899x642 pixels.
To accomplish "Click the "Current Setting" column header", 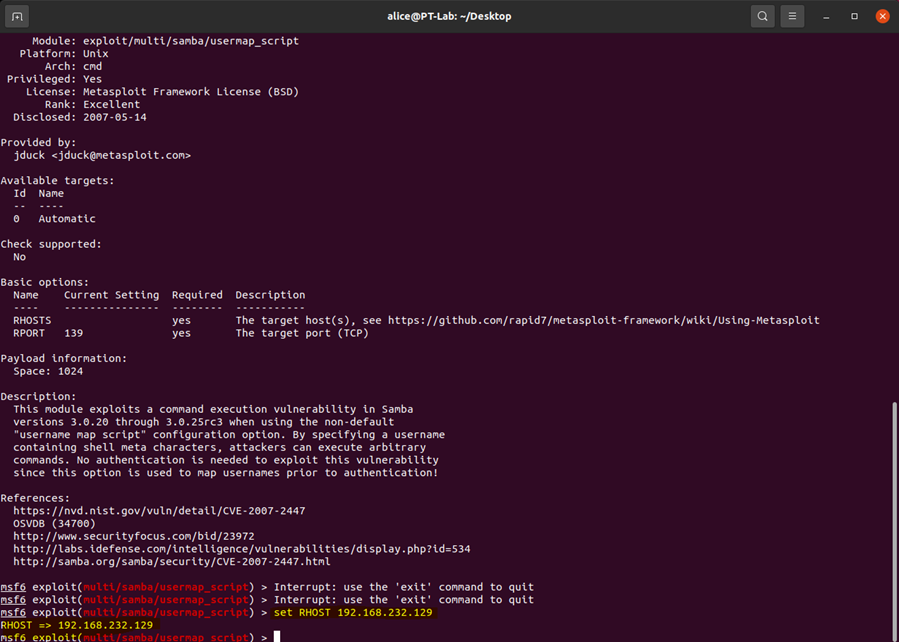I will click(x=112, y=295).
